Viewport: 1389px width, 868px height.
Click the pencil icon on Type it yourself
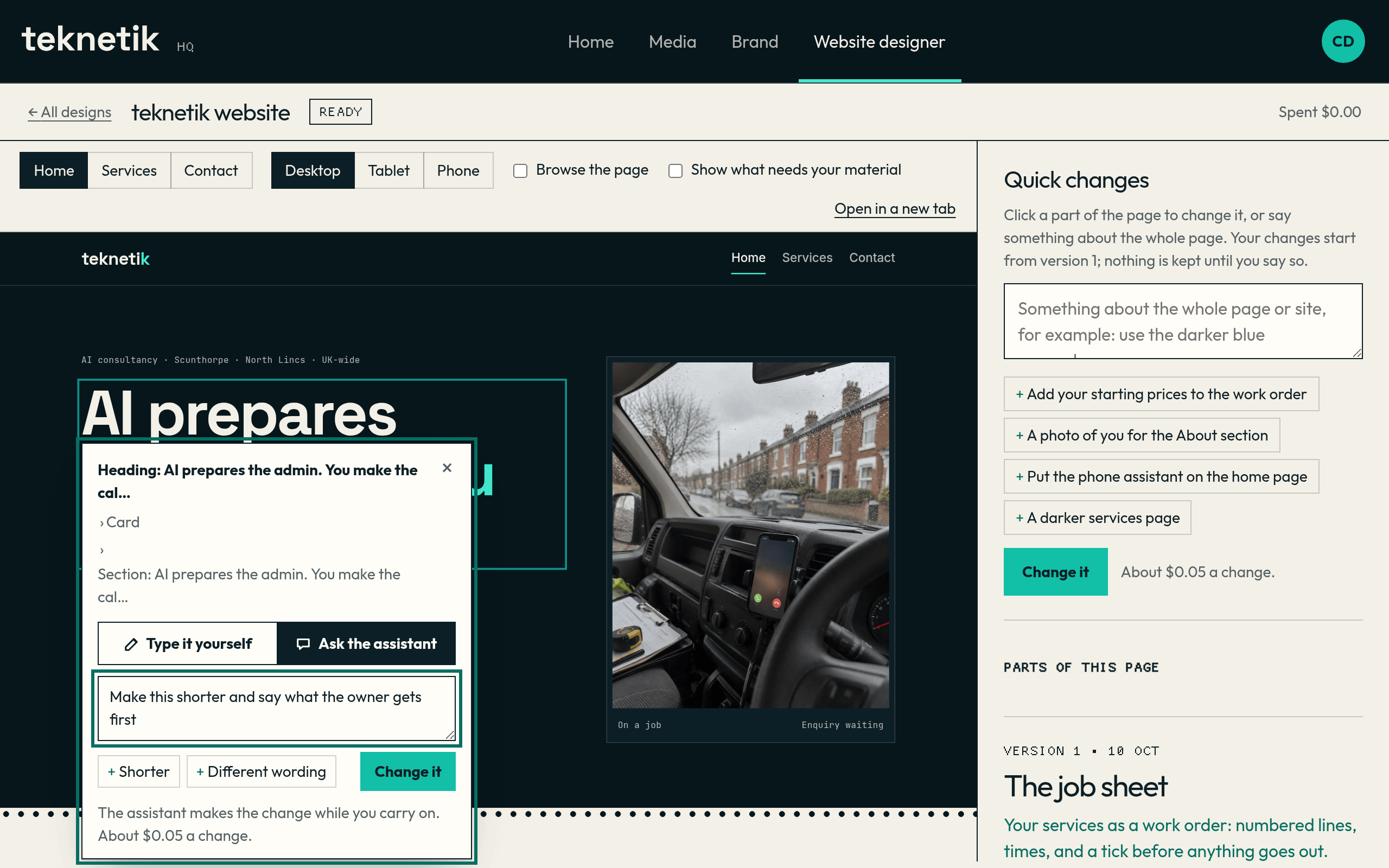(131, 644)
